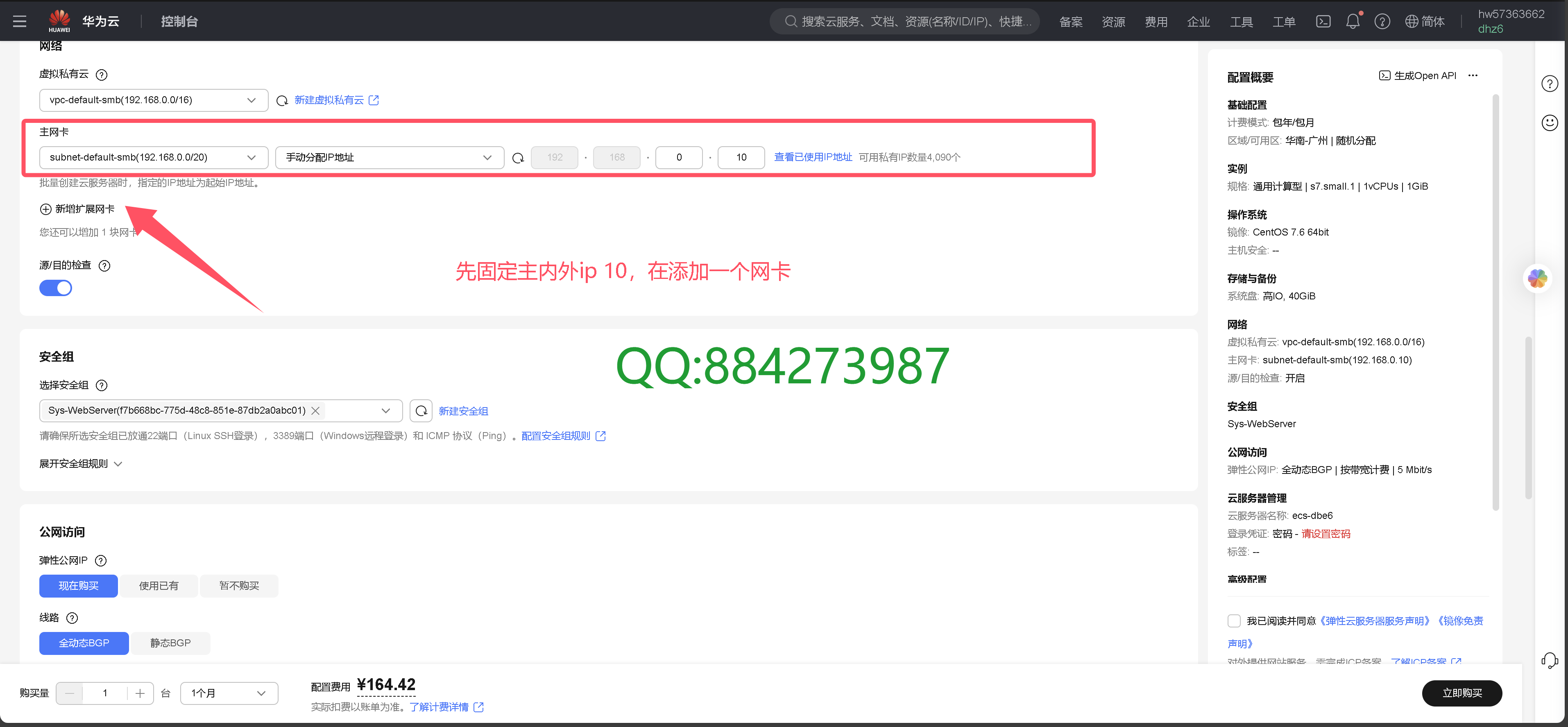Open 费用 in the top menu
This screenshot has height=727, width=1568.
pos(1156,22)
